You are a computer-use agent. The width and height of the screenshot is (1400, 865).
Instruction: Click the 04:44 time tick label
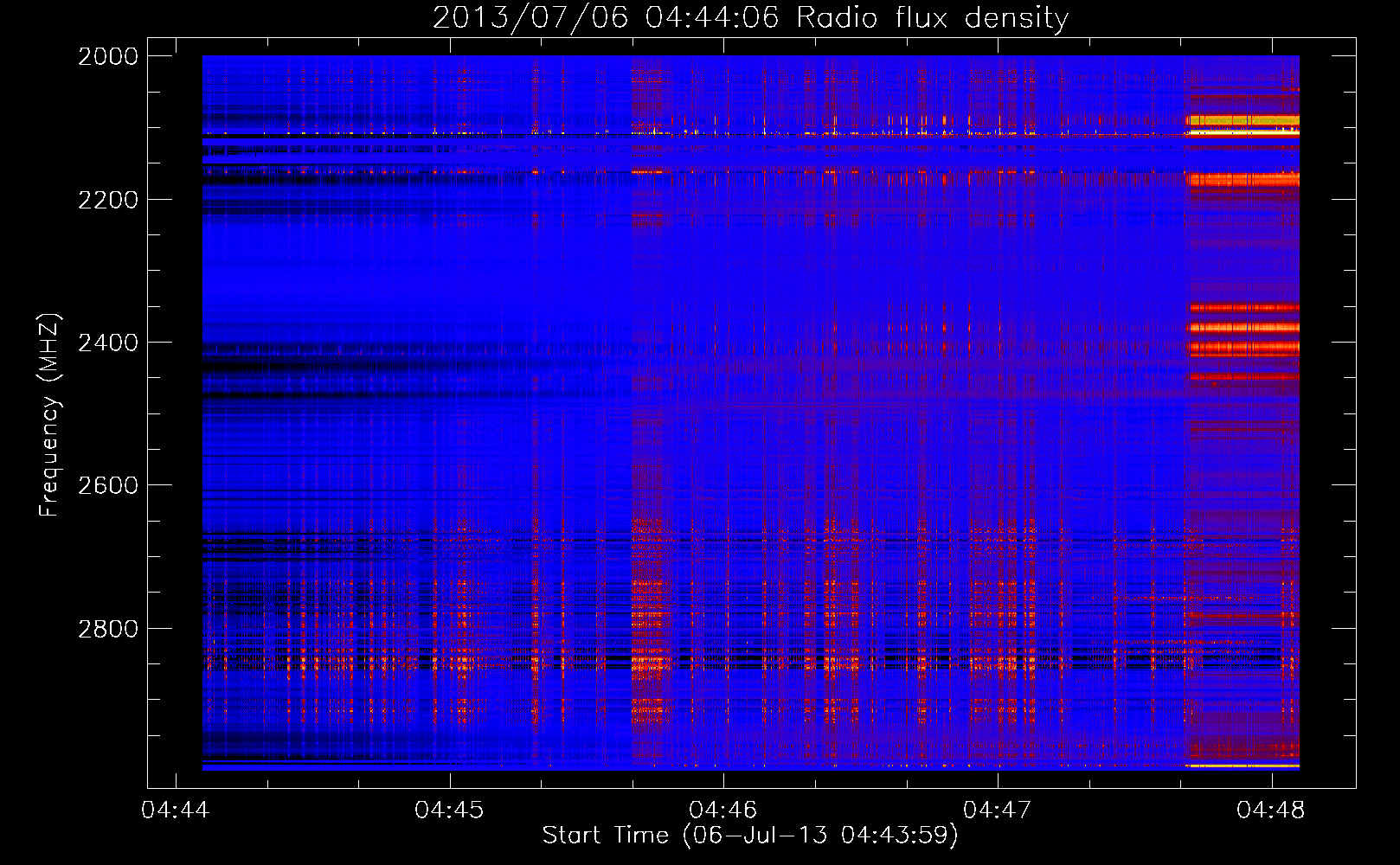point(176,810)
